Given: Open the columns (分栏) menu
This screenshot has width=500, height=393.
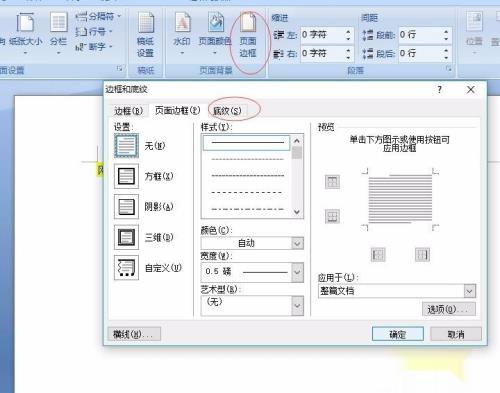Looking at the screenshot, I should [59, 33].
